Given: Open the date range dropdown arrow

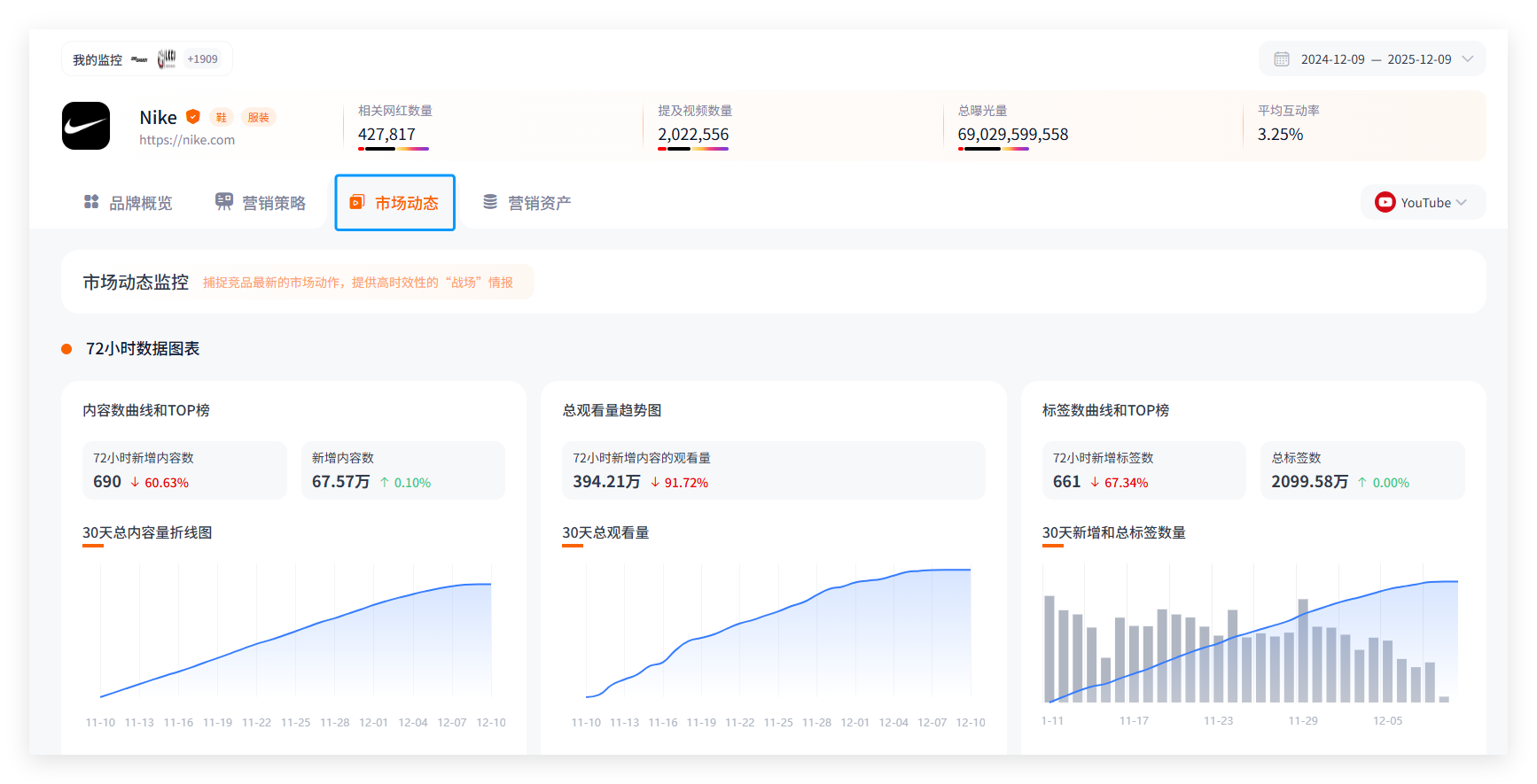Looking at the screenshot, I should click(x=1468, y=59).
